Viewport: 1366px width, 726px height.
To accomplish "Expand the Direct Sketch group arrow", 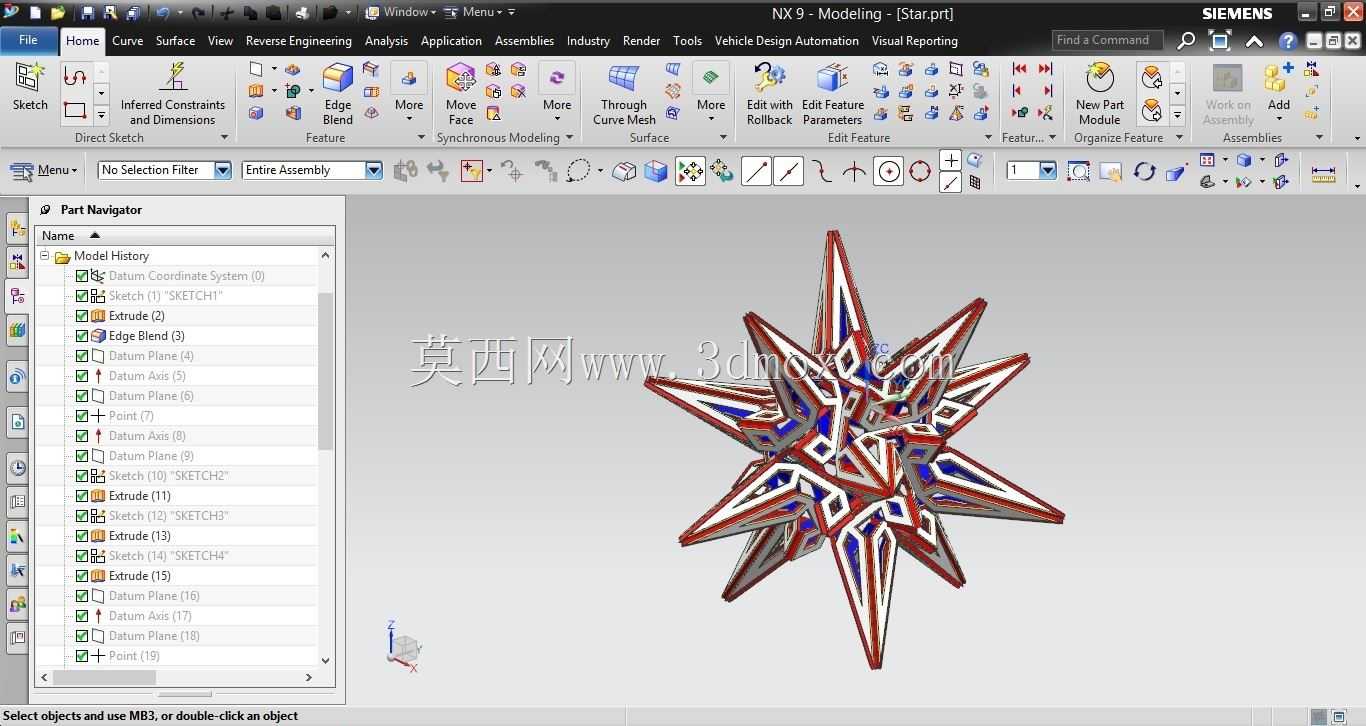I will click(x=224, y=138).
